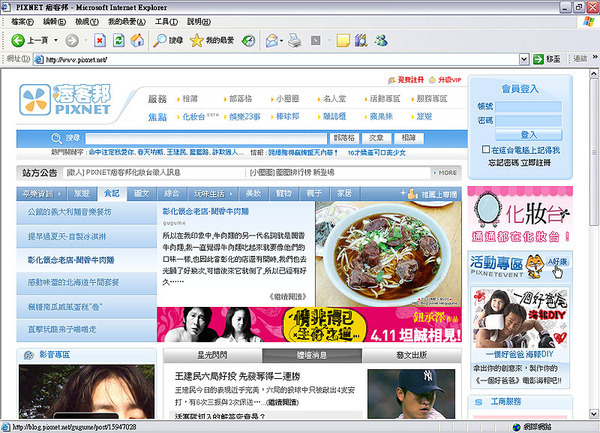Click the 密碼 password input field
The width and height of the screenshot is (600, 433).
point(528,121)
